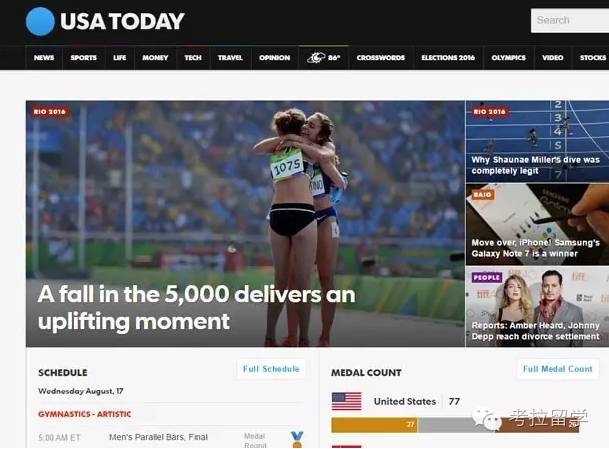Click the blue USA TODAY circle logo
The height and width of the screenshot is (449, 609).
pyautogui.click(x=40, y=22)
